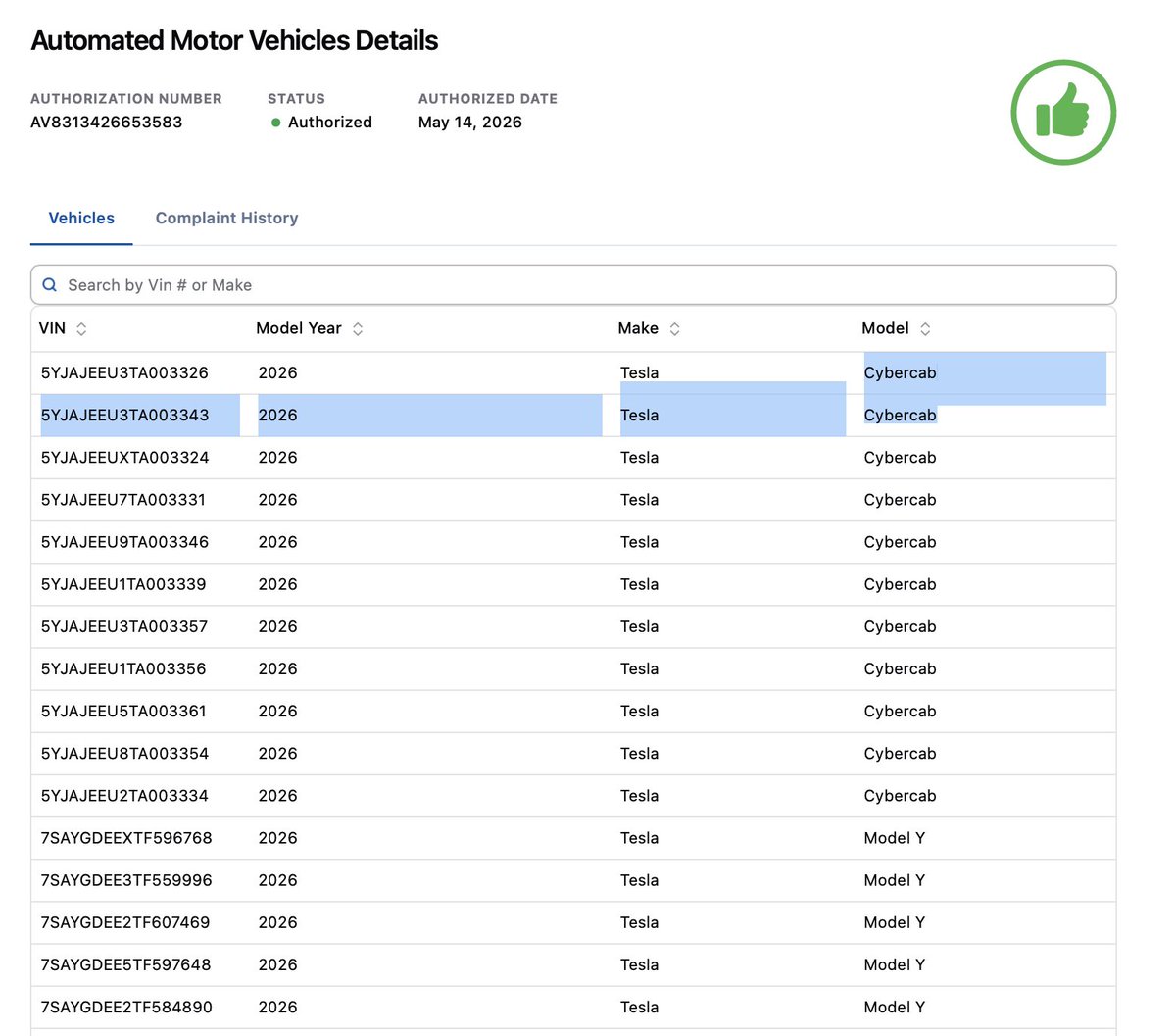Click Model Y in row 7SAYGDEE5TF597648
The image size is (1176, 1036).
click(894, 964)
